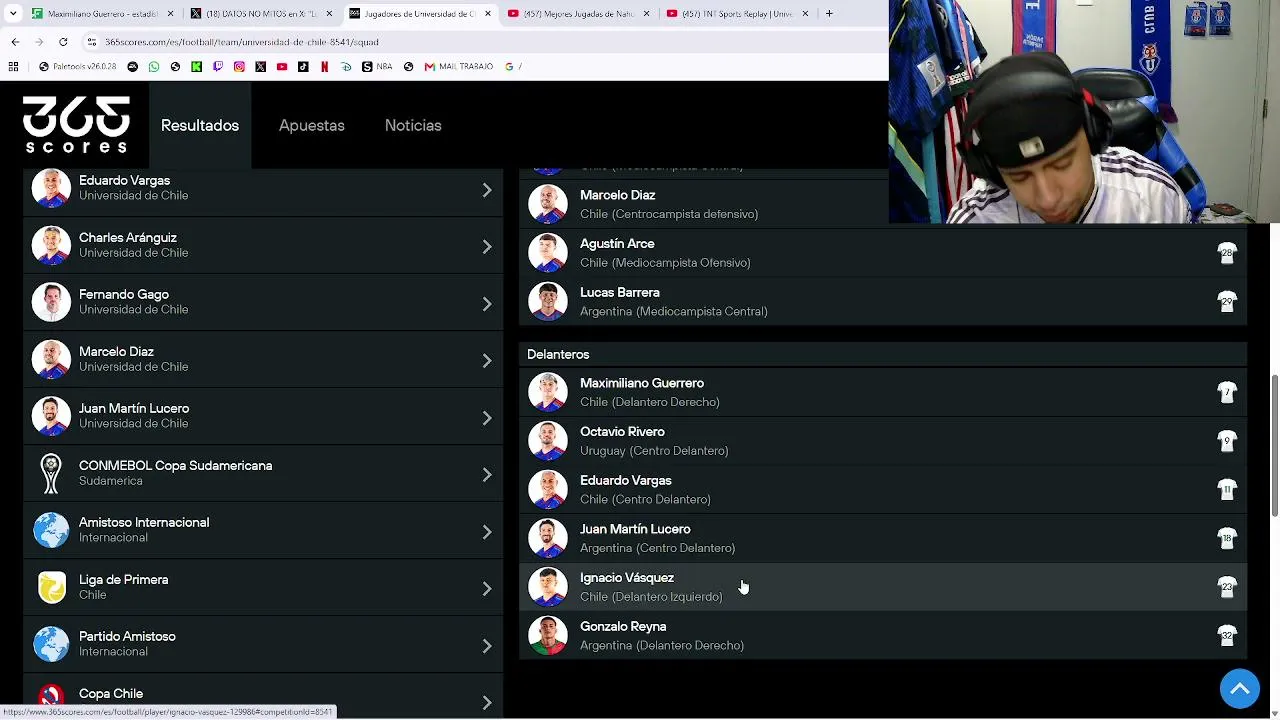Click site info icon in address bar
The width and height of the screenshot is (1280, 720).
click(92, 42)
